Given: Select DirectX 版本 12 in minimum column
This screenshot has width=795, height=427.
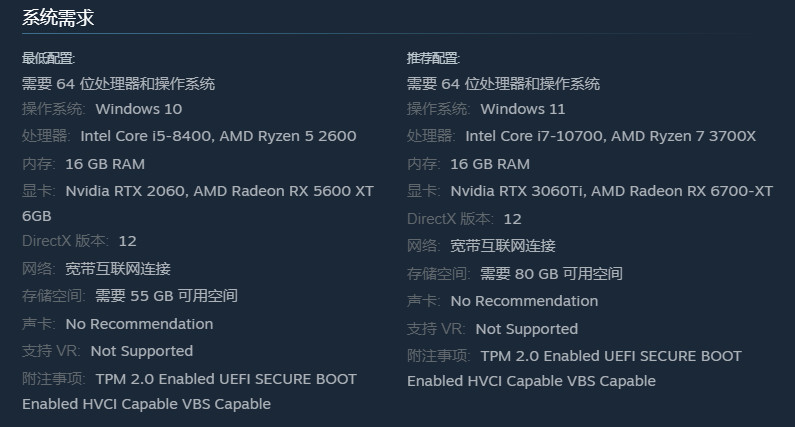Looking at the screenshot, I should pos(127,241).
